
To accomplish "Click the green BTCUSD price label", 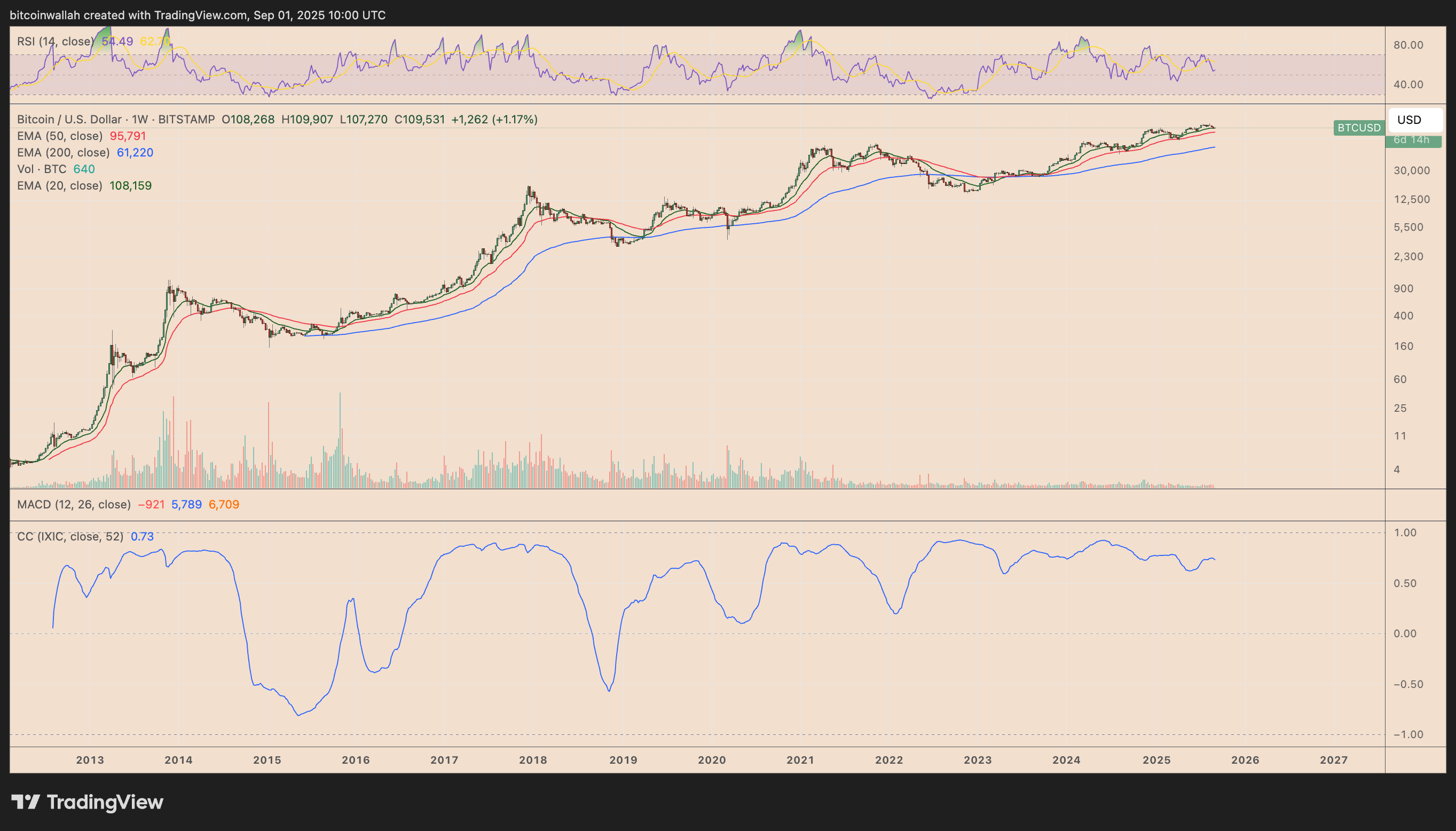I will coord(1358,128).
